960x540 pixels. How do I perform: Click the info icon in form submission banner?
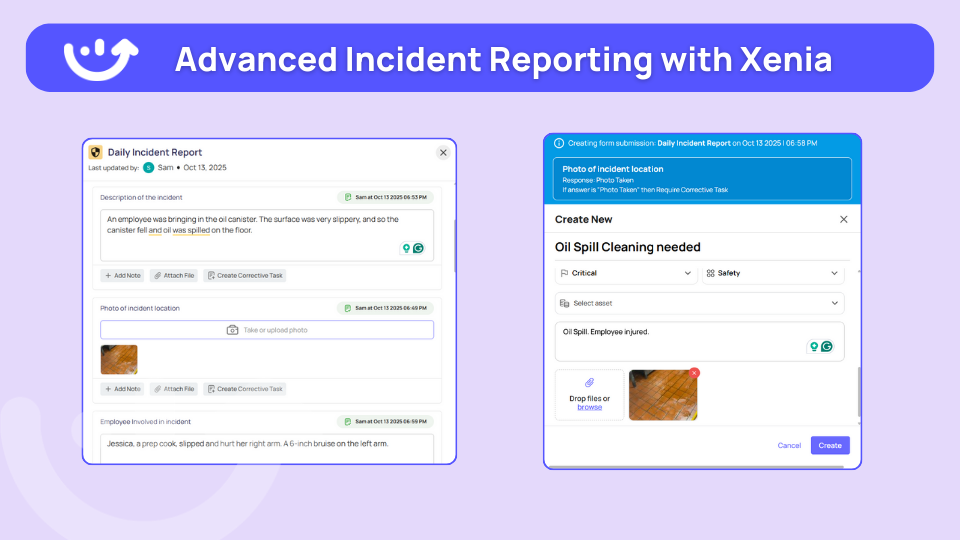(x=559, y=143)
